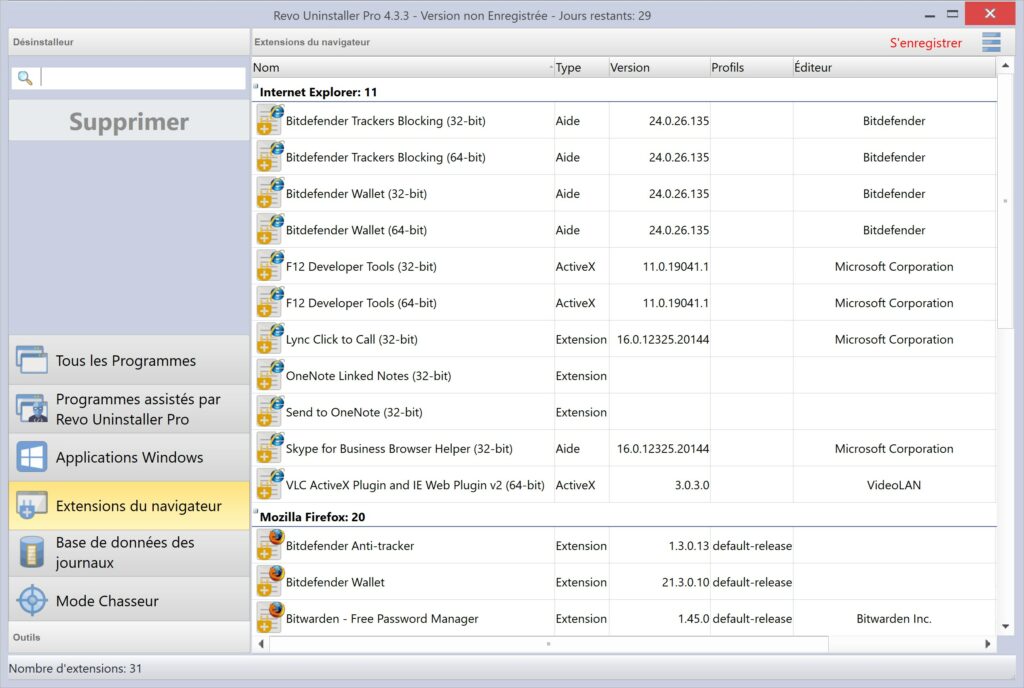1024x688 pixels.
Task: Select the Firefox row Bitdefender Anti-tracker
Action: [624, 545]
